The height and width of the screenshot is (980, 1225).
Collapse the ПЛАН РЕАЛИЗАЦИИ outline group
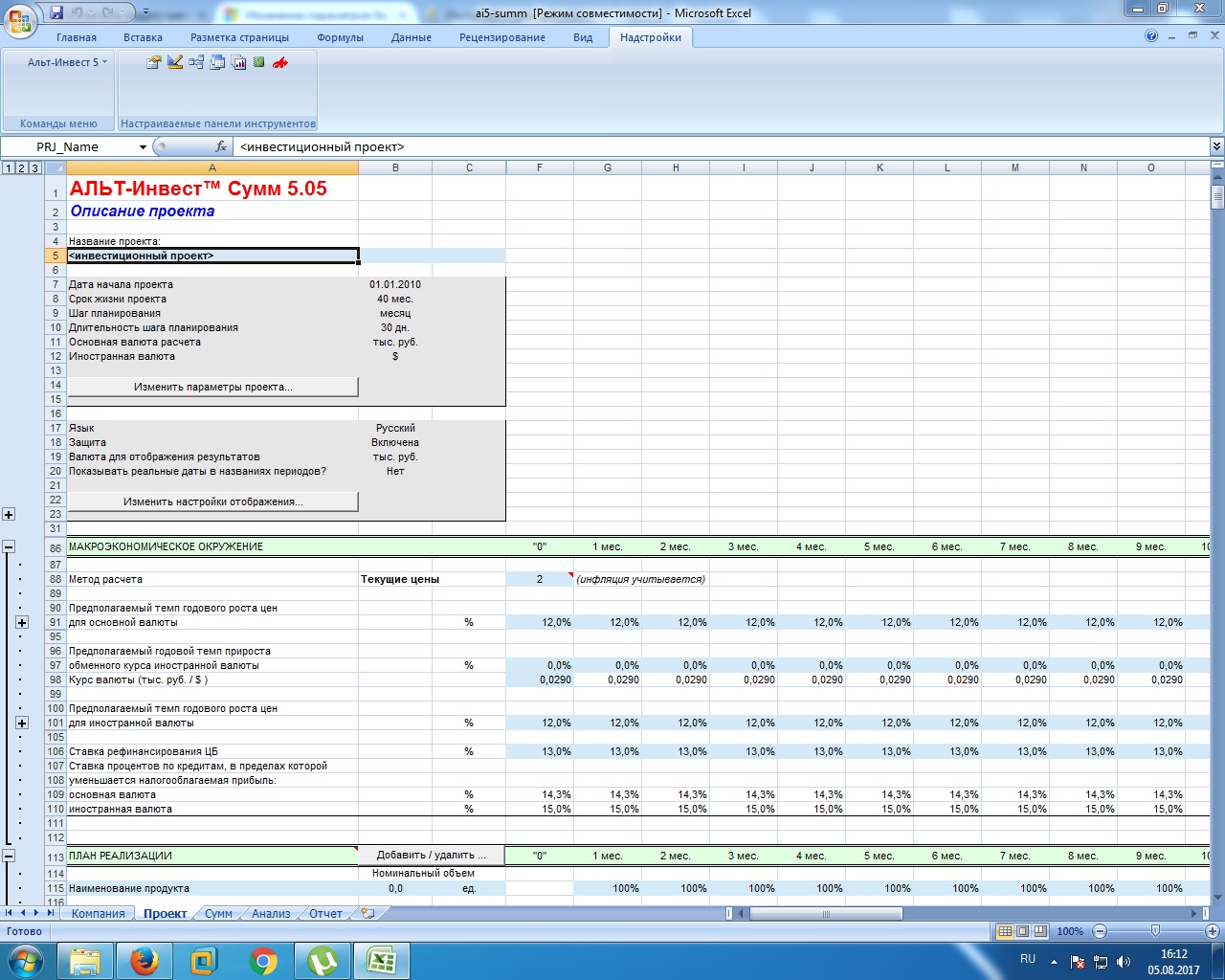pyautogui.click(x=9, y=856)
